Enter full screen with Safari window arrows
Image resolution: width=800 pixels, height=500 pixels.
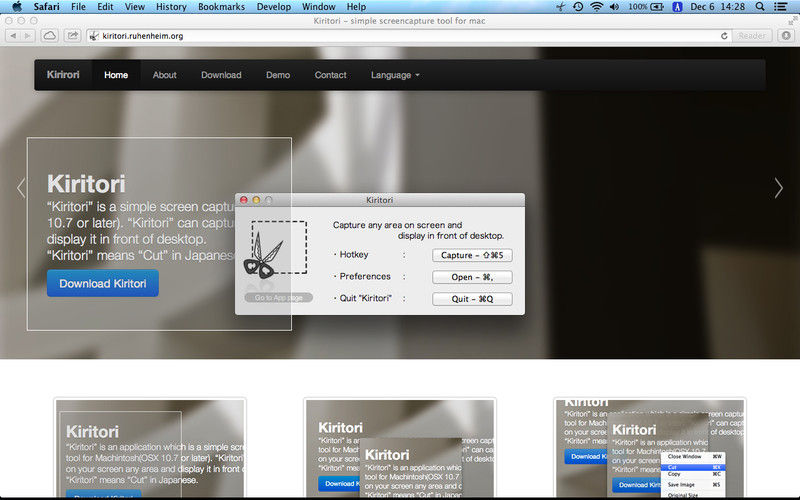coord(792,20)
